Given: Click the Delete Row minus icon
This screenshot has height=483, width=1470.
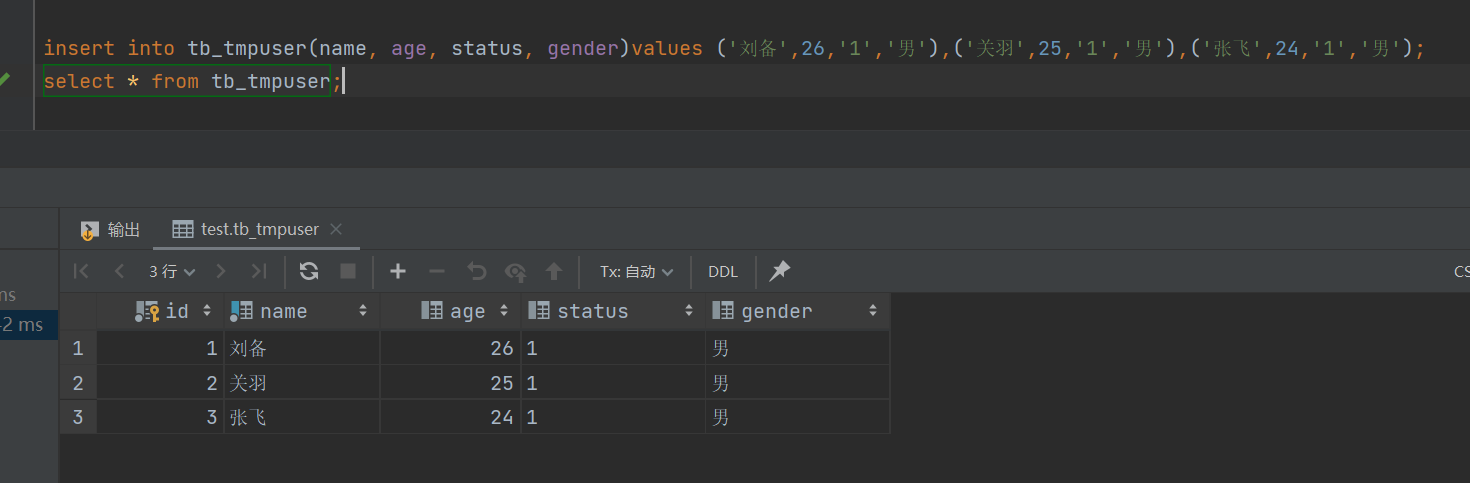Looking at the screenshot, I should 437,271.
